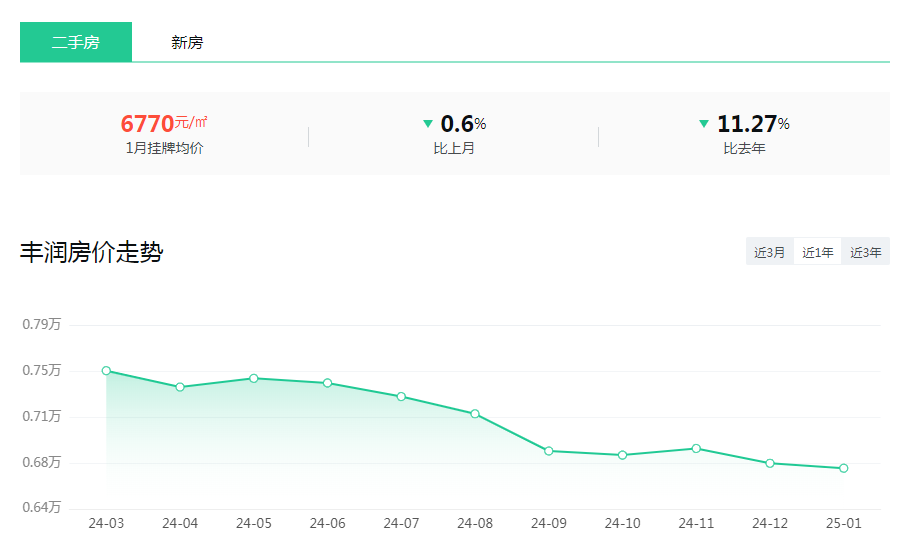This screenshot has height=550, width=905.
Task: Select the 24-07 data point marker
Action: click(x=401, y=397)
